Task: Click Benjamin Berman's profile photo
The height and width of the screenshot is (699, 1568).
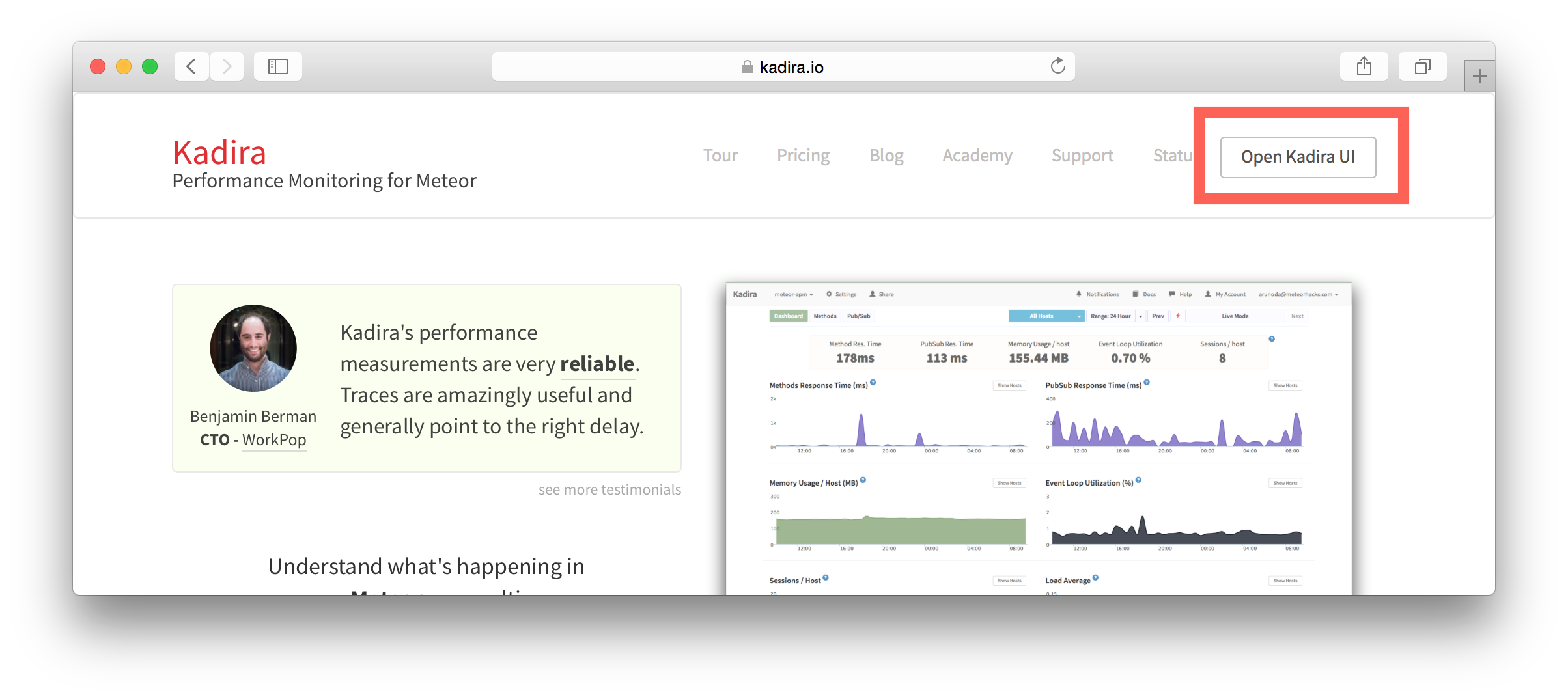Action: (253, 348)
